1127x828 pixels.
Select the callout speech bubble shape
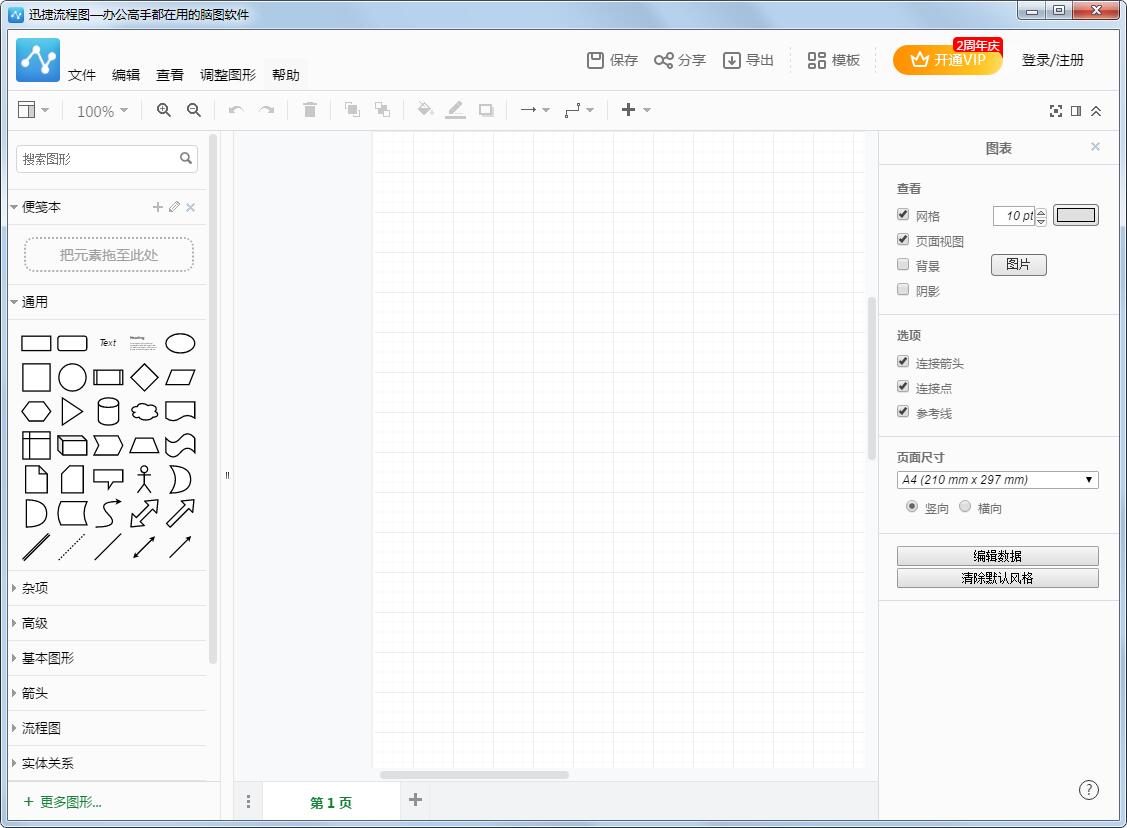click(108, 479)
